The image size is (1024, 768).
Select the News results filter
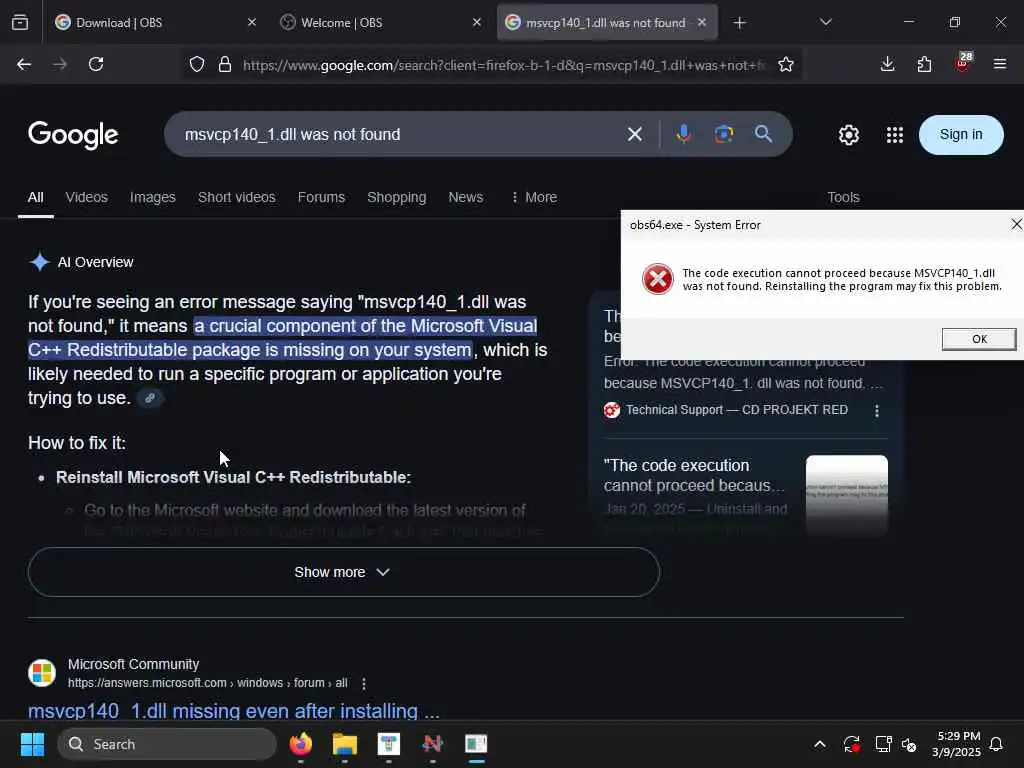(466, 197)
